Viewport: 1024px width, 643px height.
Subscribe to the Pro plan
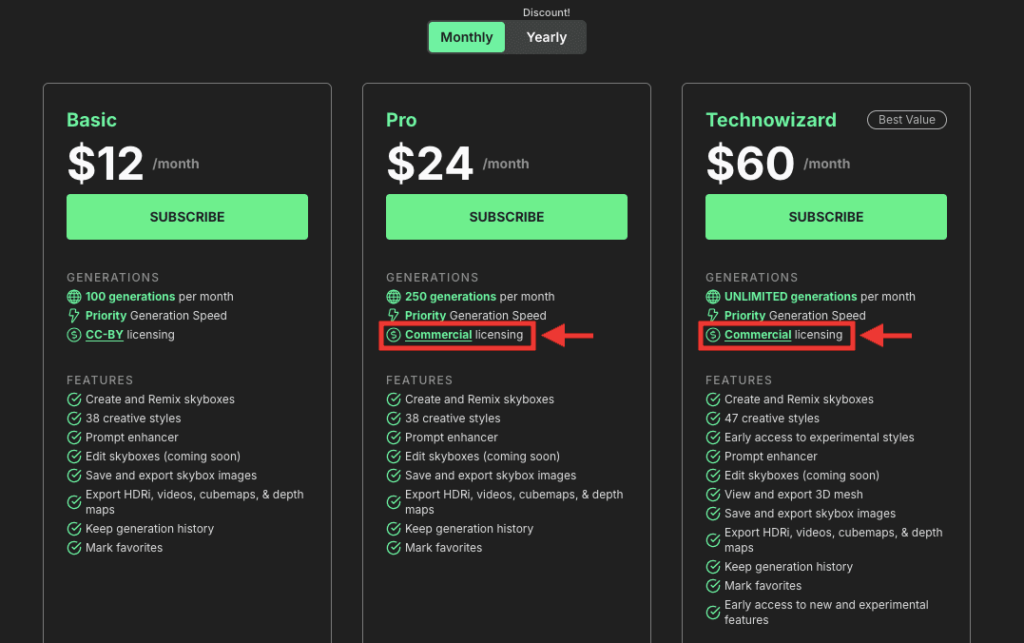506,217
